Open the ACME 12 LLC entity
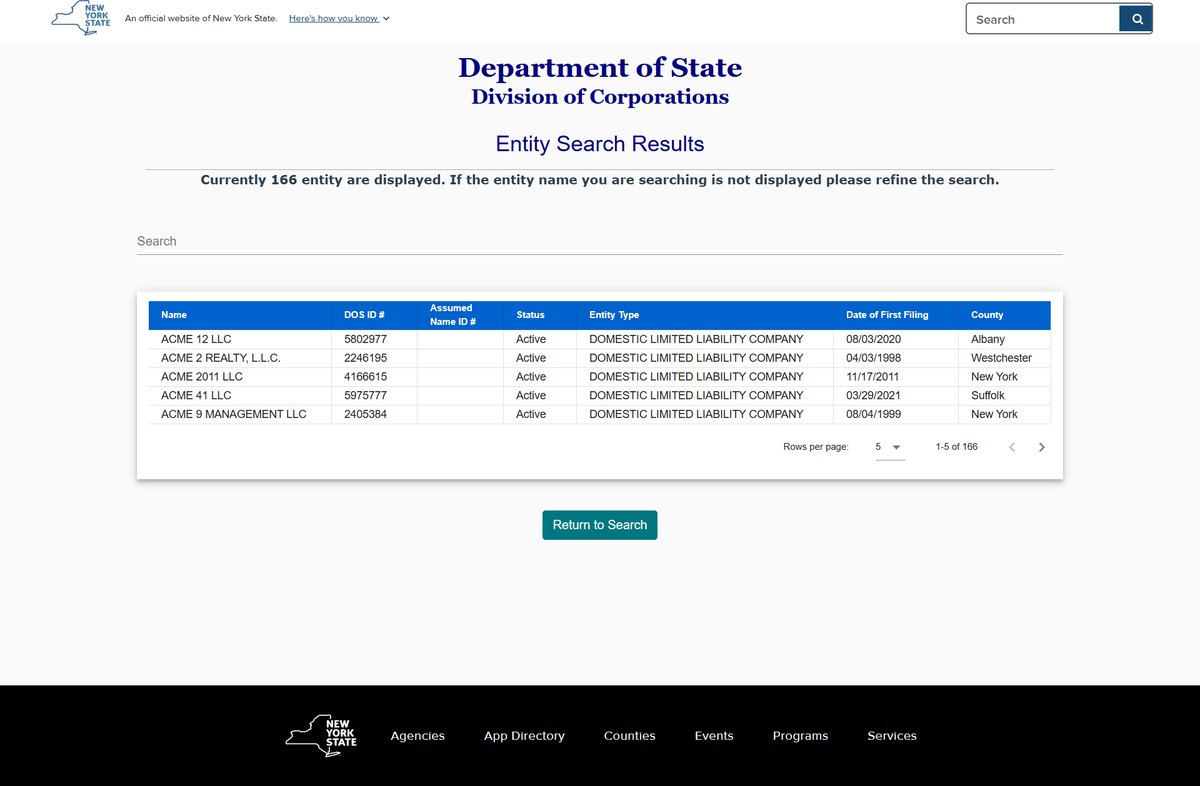Image resolution: width=1200 pixels, height=786 pixels. (196, 339)
